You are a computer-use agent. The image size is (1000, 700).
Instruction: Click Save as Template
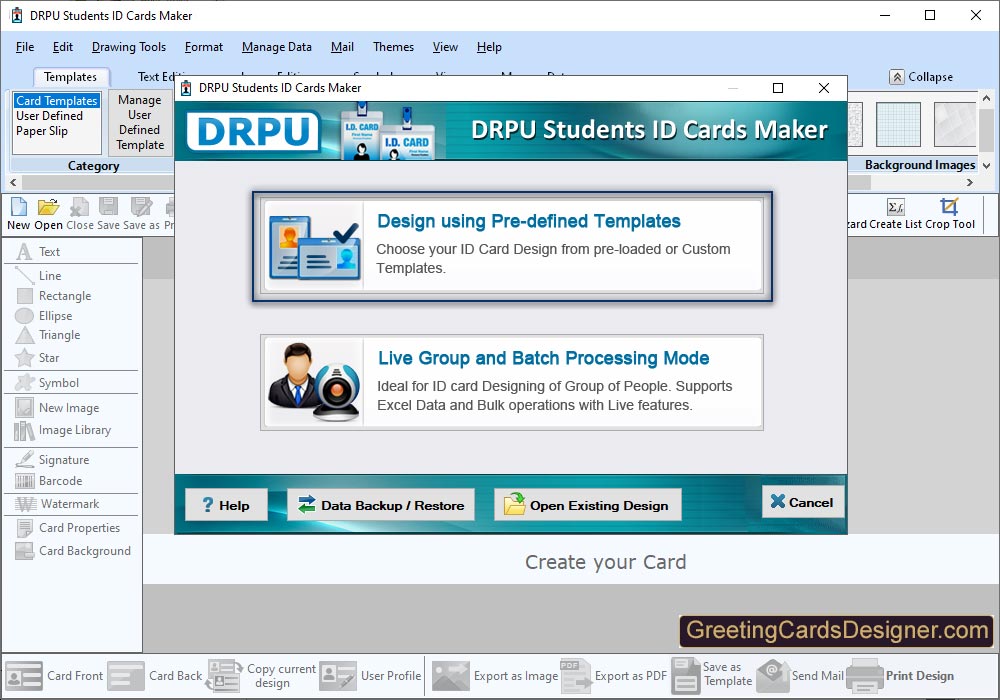click(712, 676)
